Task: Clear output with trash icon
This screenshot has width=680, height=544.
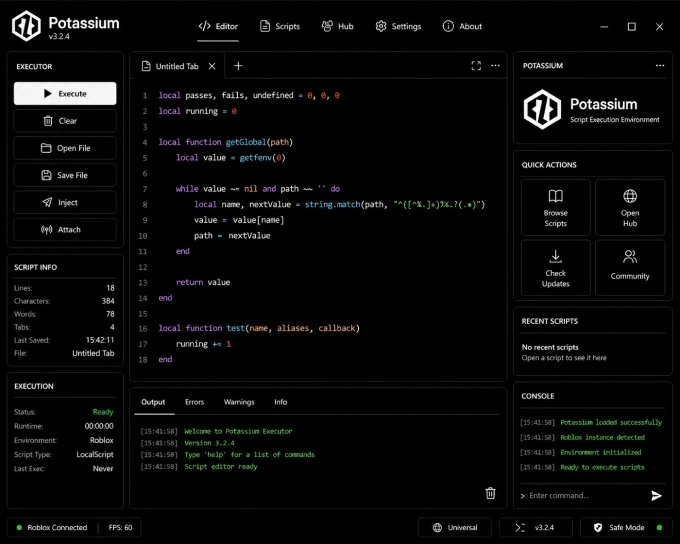Action: tap(490, 493)
